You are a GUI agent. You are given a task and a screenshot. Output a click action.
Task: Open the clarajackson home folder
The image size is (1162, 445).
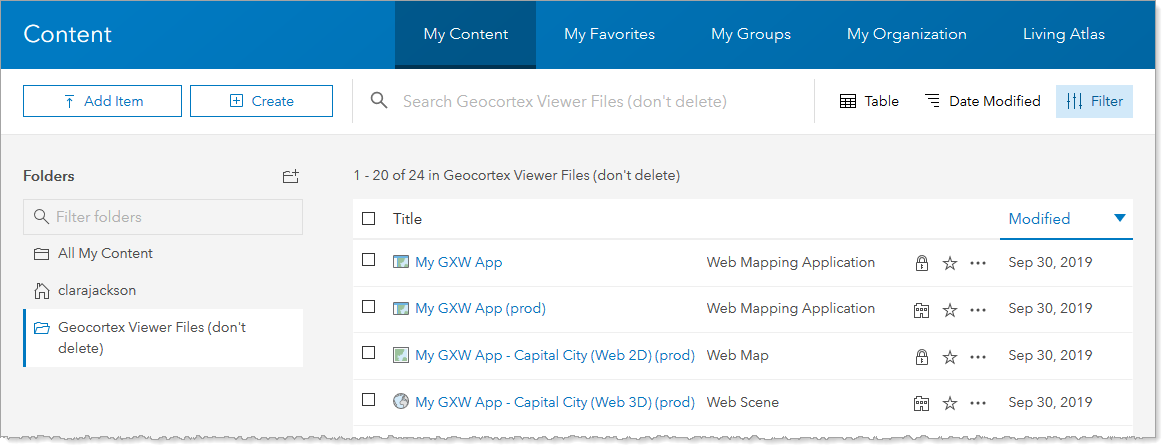pos(84,291)
